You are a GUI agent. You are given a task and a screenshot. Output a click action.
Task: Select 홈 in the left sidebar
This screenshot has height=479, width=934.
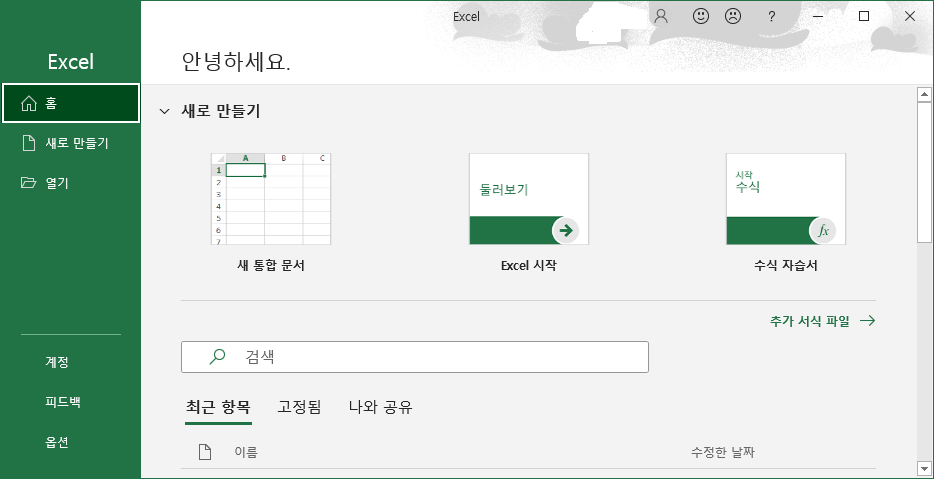click(x=71, y=104)
